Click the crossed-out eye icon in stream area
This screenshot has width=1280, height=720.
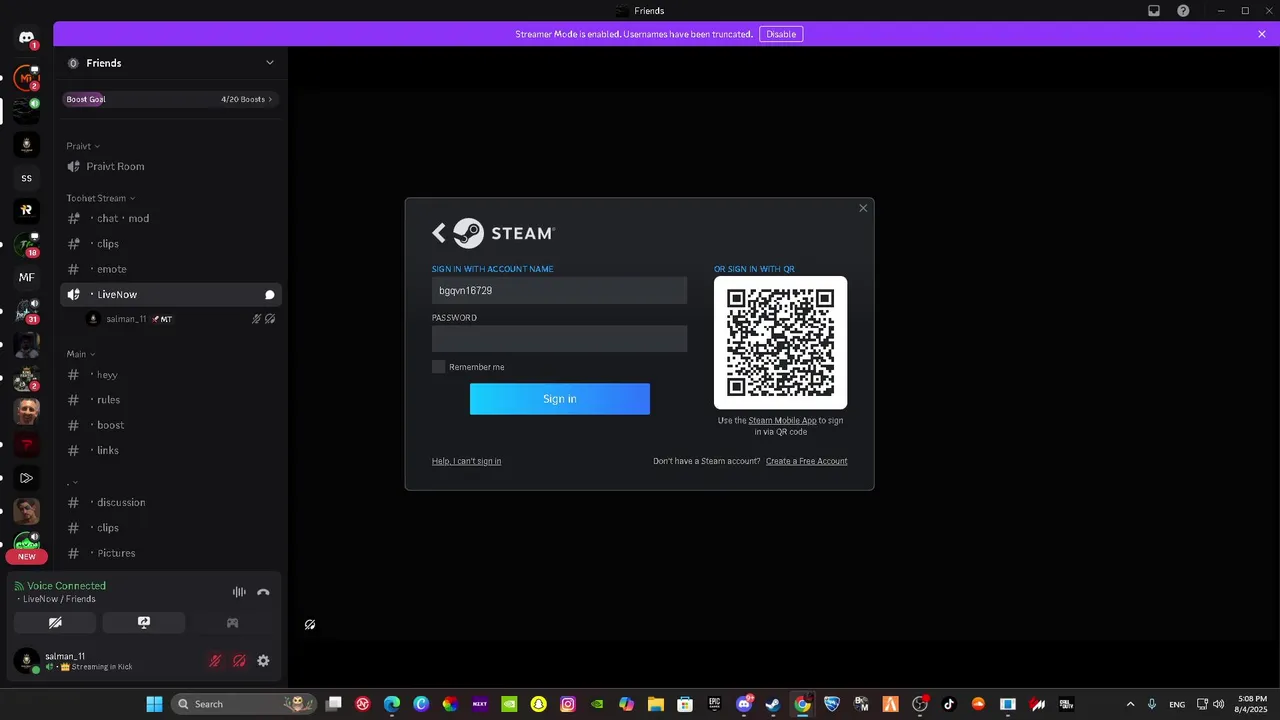pos(310,624)
